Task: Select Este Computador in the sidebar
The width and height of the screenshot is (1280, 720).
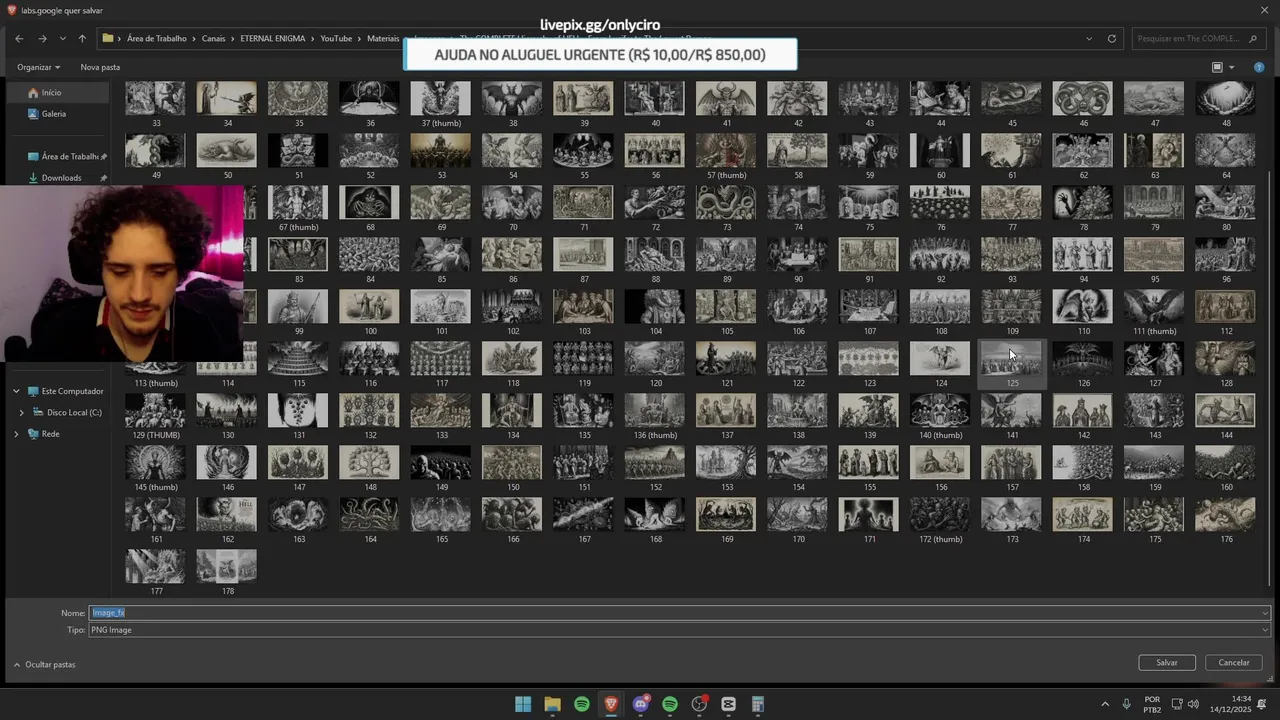Action: coord(65,391)
